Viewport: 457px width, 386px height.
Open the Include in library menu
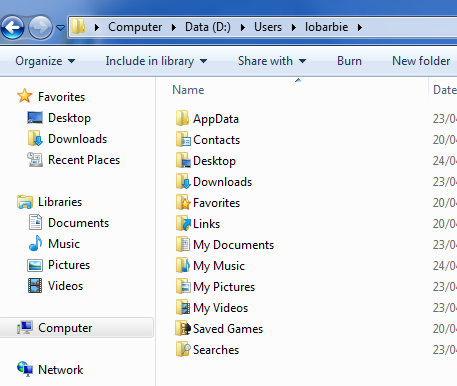156,61
